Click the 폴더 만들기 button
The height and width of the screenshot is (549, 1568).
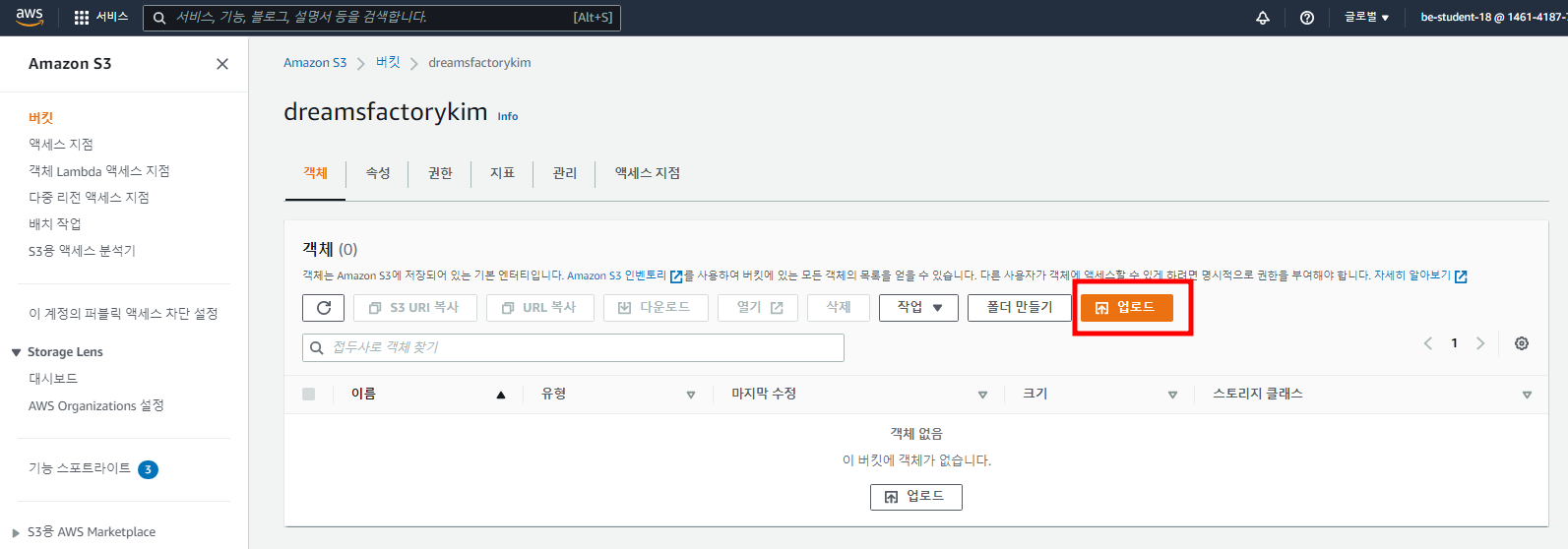pyautogui.click(x=1019, y=308)
